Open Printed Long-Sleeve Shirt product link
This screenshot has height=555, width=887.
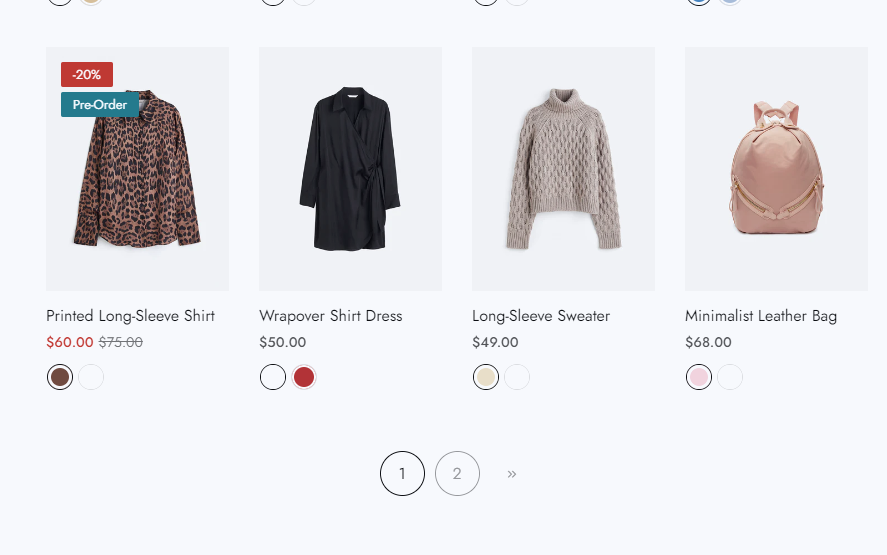[x=130, y=316]
